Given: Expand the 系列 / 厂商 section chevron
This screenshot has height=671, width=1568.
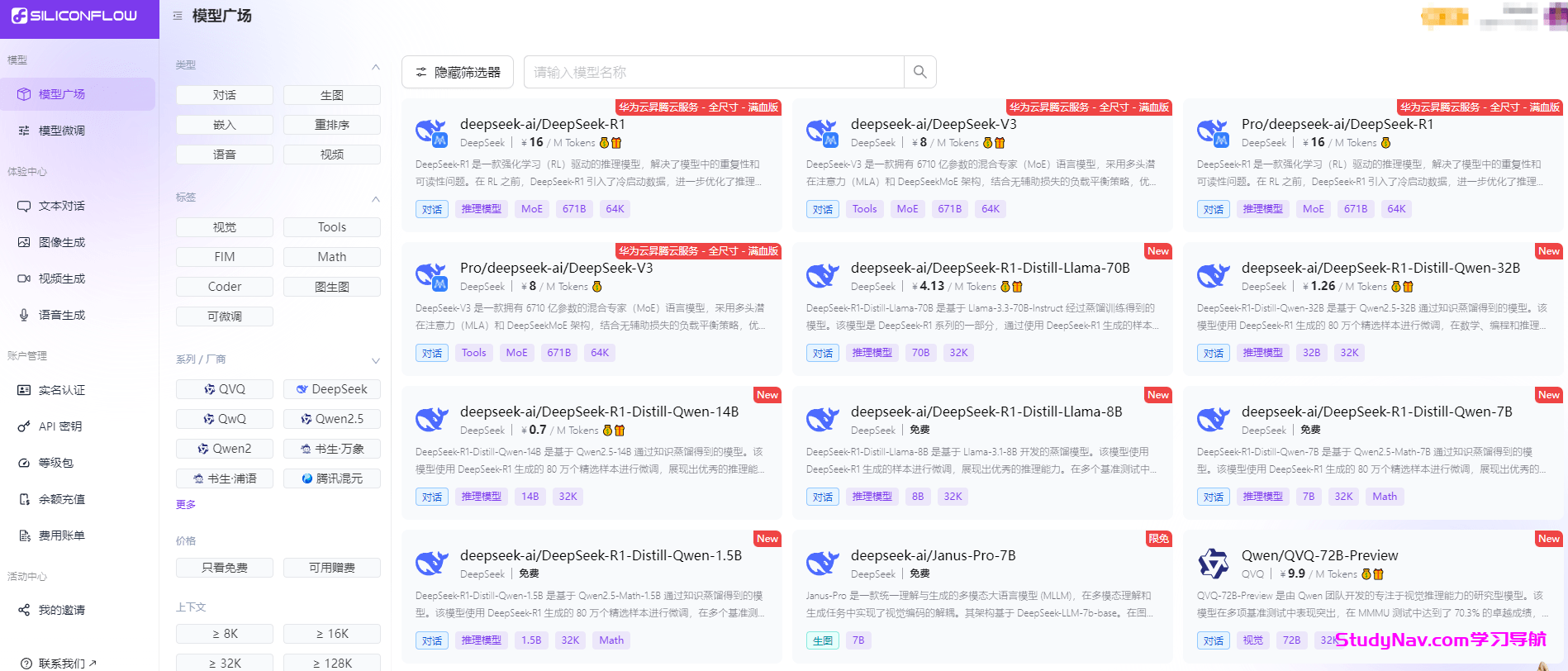Looking at the screenshot, I should pyautogui.click(x=376, y=361).
